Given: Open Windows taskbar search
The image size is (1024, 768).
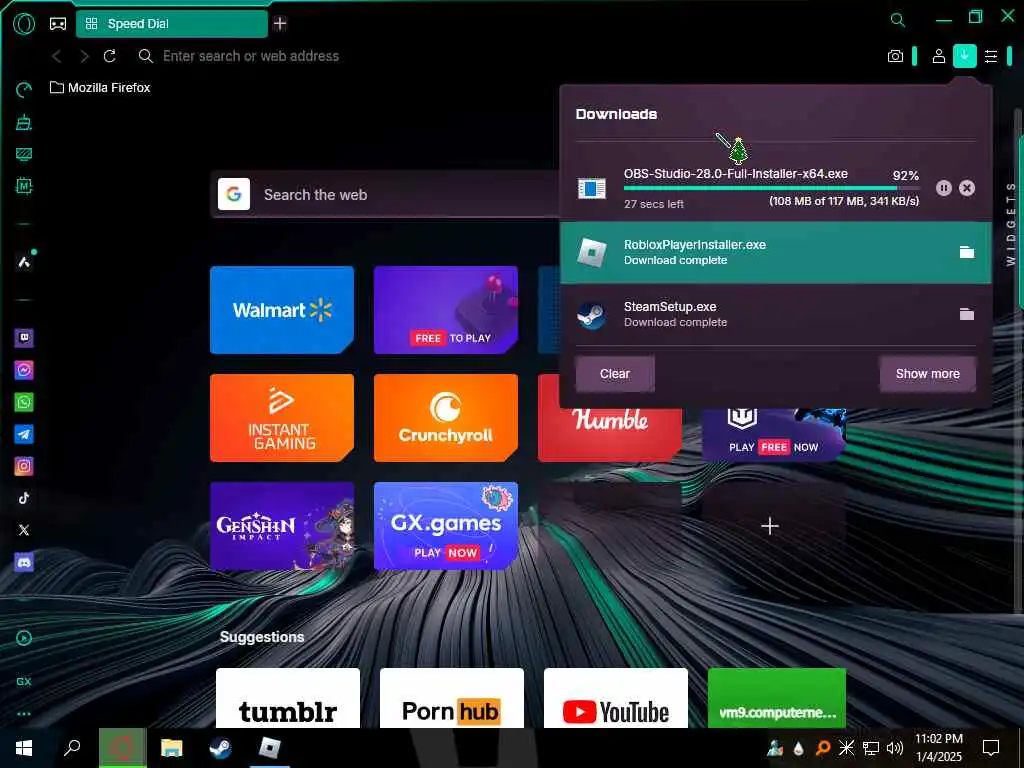Looking at the screenshot, I should 72,748.
